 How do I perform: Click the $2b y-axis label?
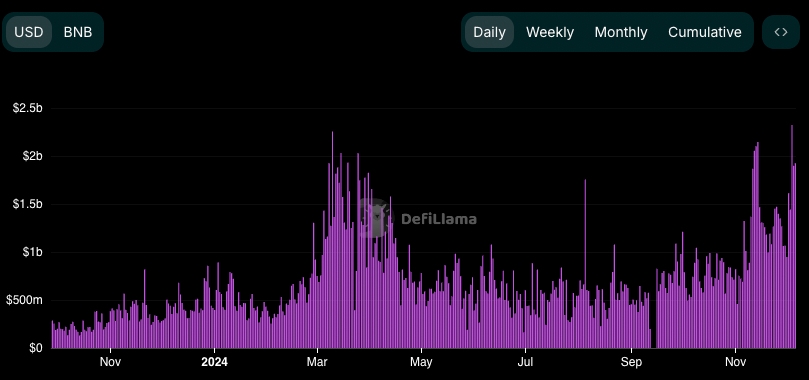pyautogui.click(x=32, y=156)
